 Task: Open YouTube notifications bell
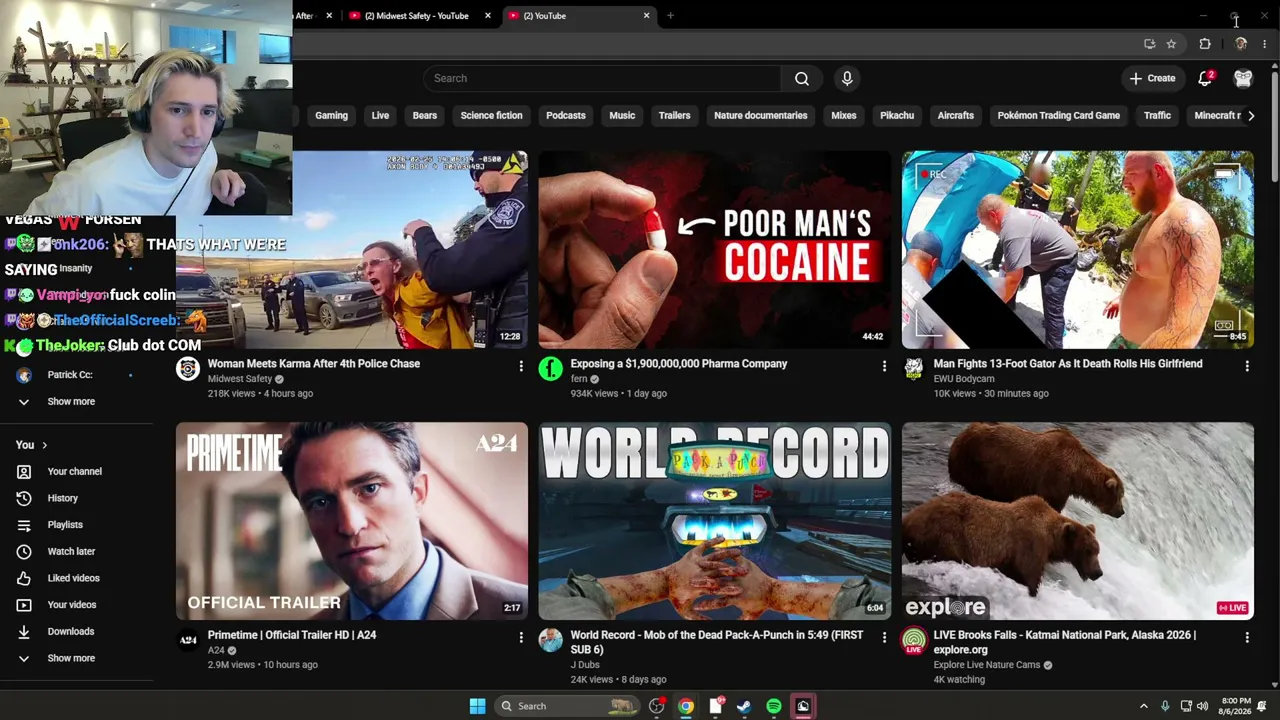click(1205, 78)
